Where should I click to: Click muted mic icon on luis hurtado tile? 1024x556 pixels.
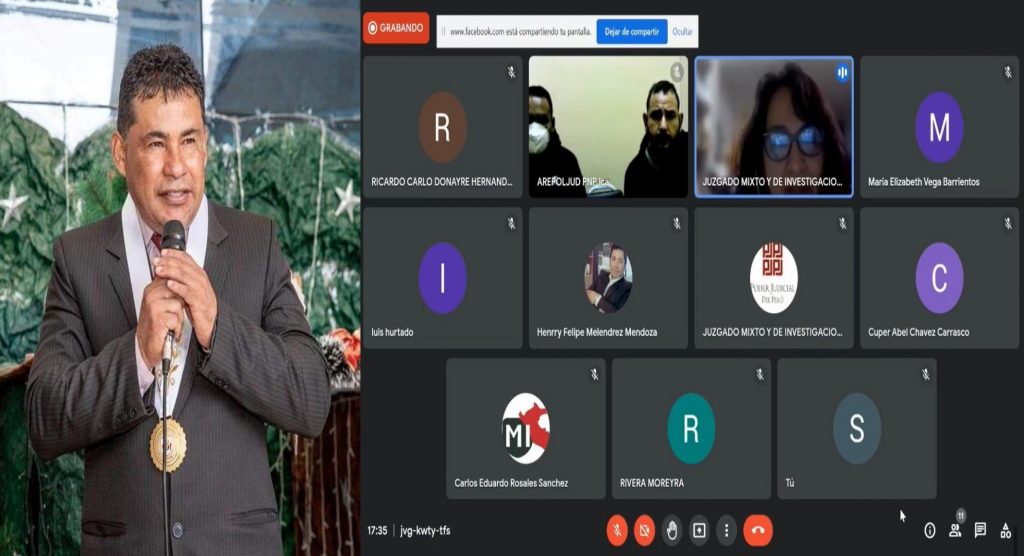pyautogui.click(x=511, y=224)
